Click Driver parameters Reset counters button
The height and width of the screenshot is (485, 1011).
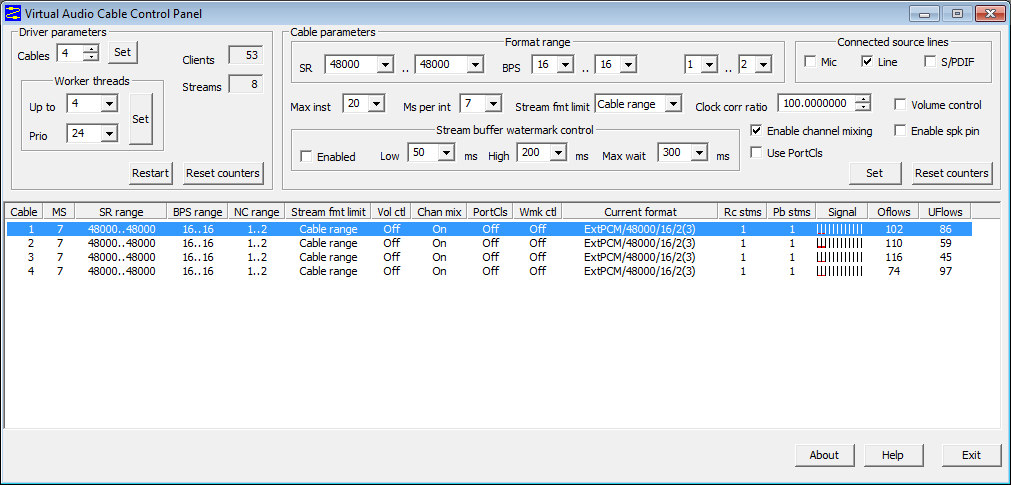[x=223, y=173]
